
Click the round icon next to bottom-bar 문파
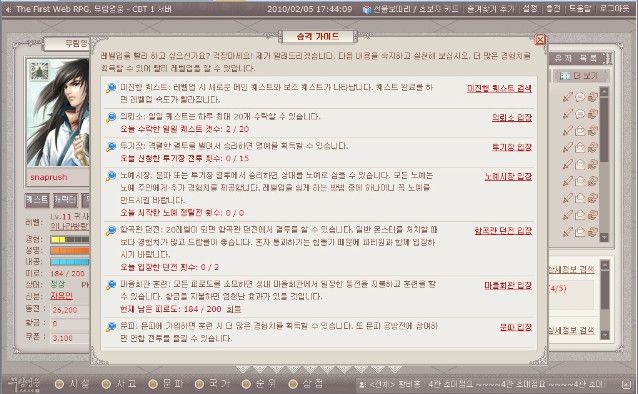[x=153, y=384]
